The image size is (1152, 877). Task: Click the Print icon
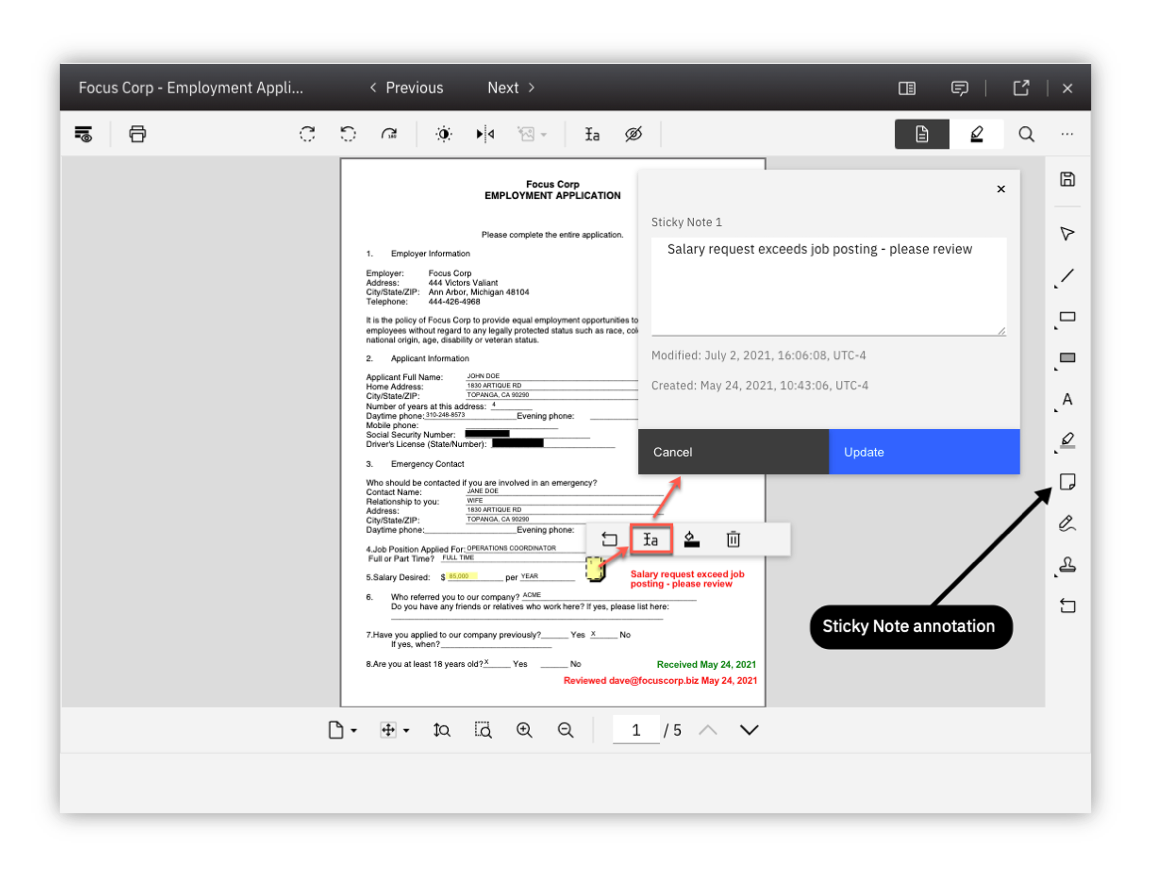click(137, 134)
